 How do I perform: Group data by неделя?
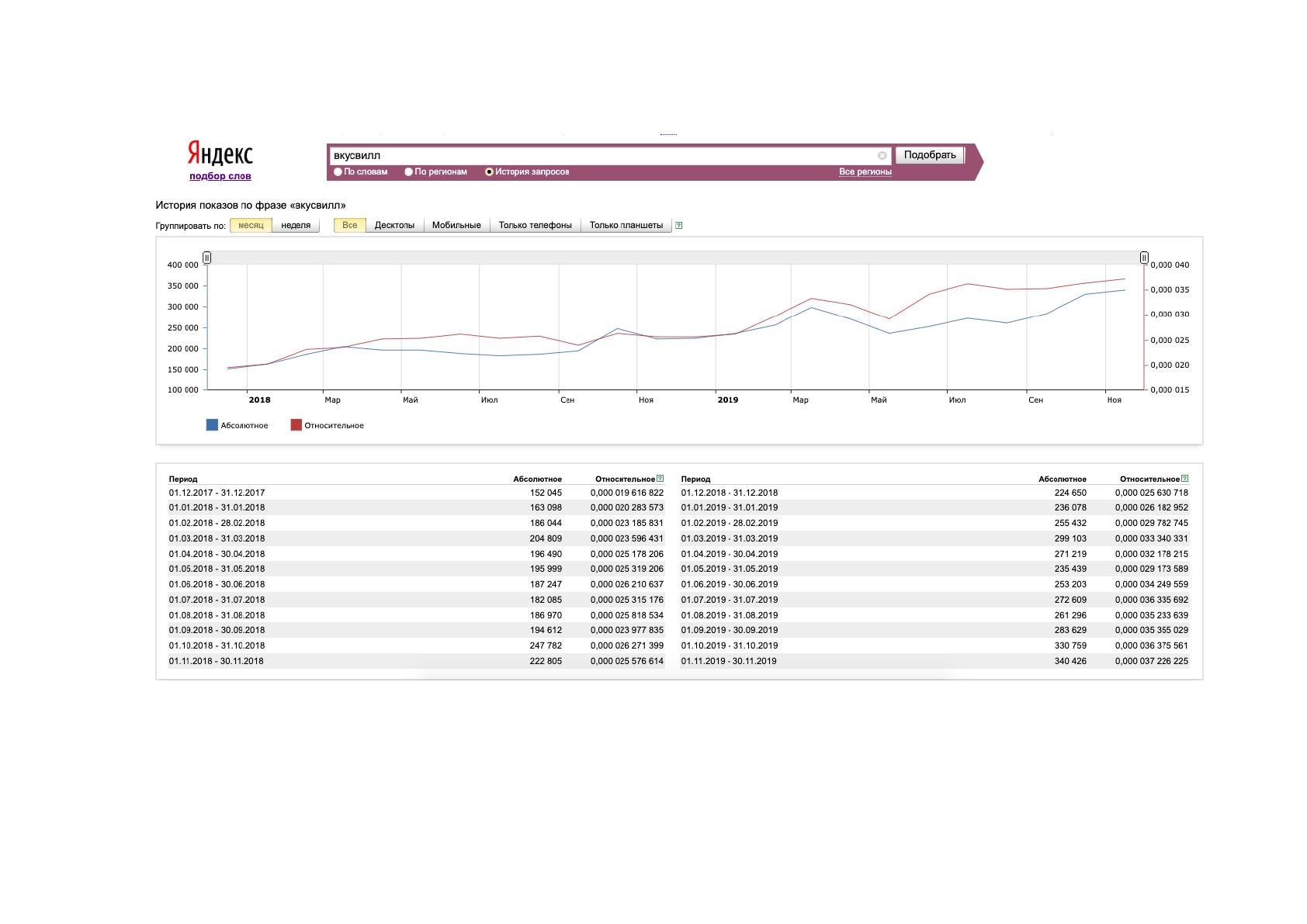click(296, 226)
